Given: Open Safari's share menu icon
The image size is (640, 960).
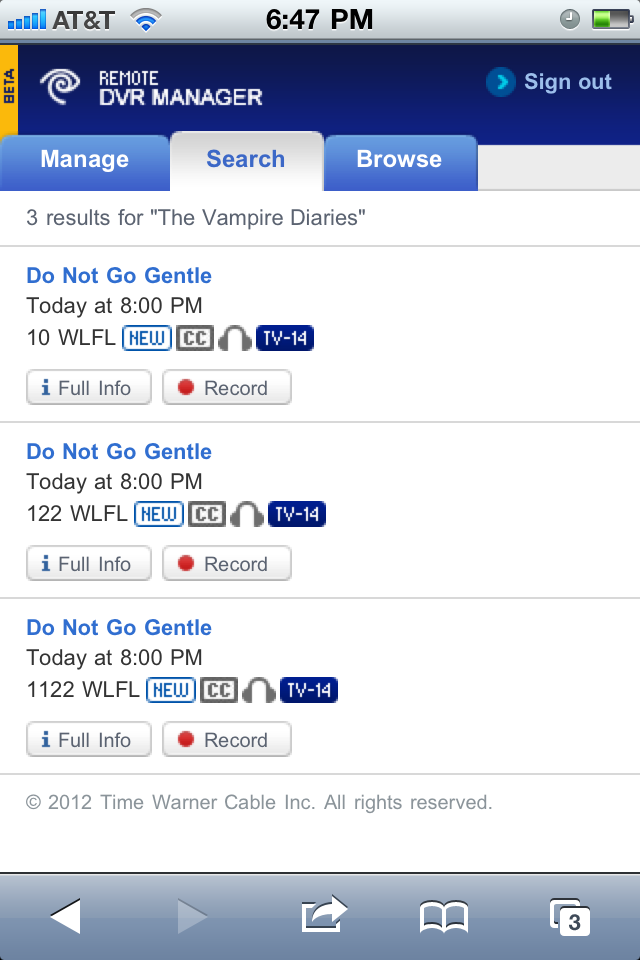Looking at the screenshot, I should [323, 914].
